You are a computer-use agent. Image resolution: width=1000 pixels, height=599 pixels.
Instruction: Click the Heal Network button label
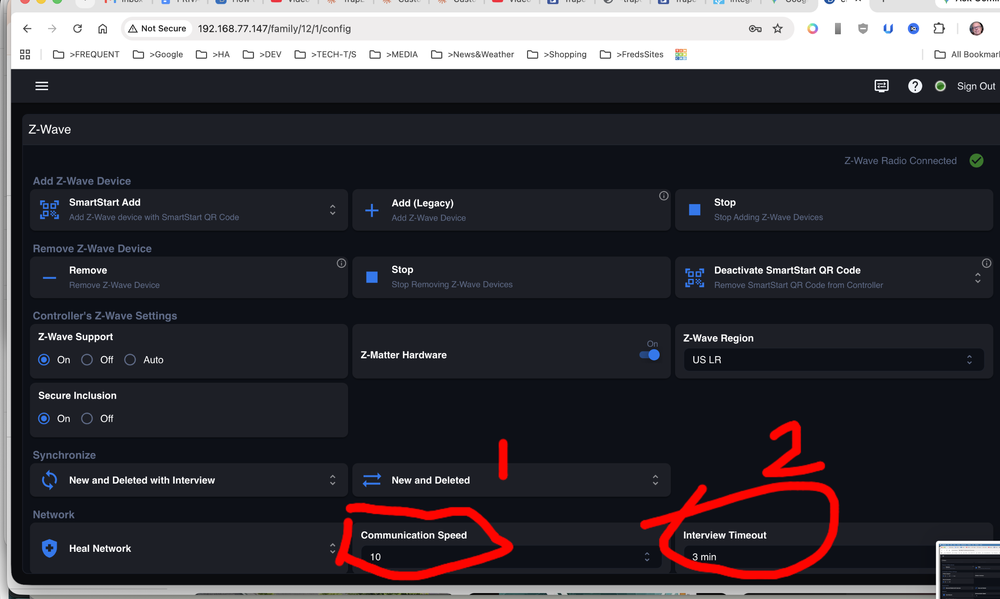click(100, 549)
